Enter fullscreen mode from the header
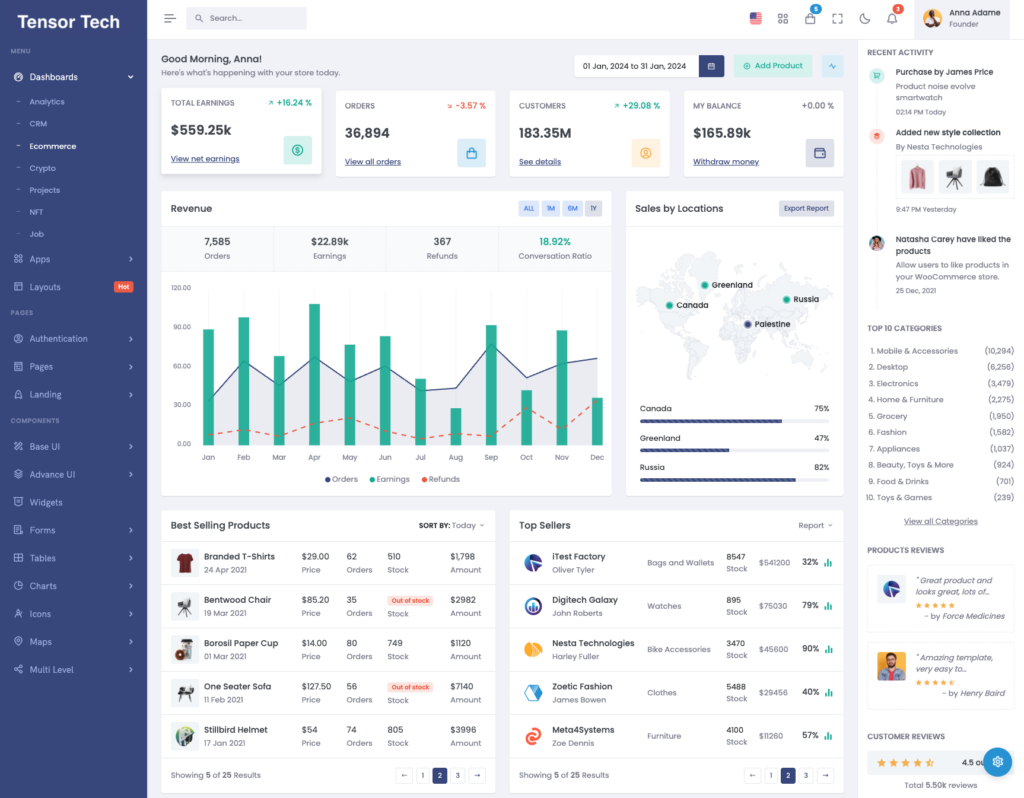The image size is (1024, 798). point(837,18)
